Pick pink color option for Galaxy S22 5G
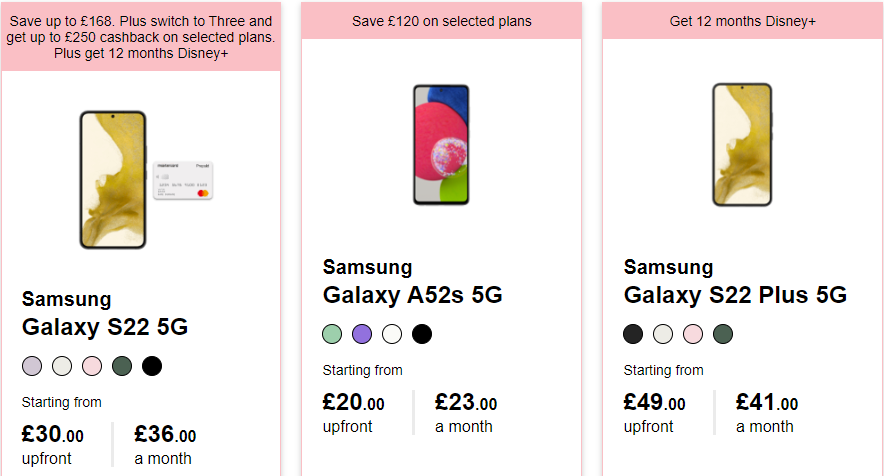Image resolution: width=884 pixels, height=476 pixels. coord(92,366)
